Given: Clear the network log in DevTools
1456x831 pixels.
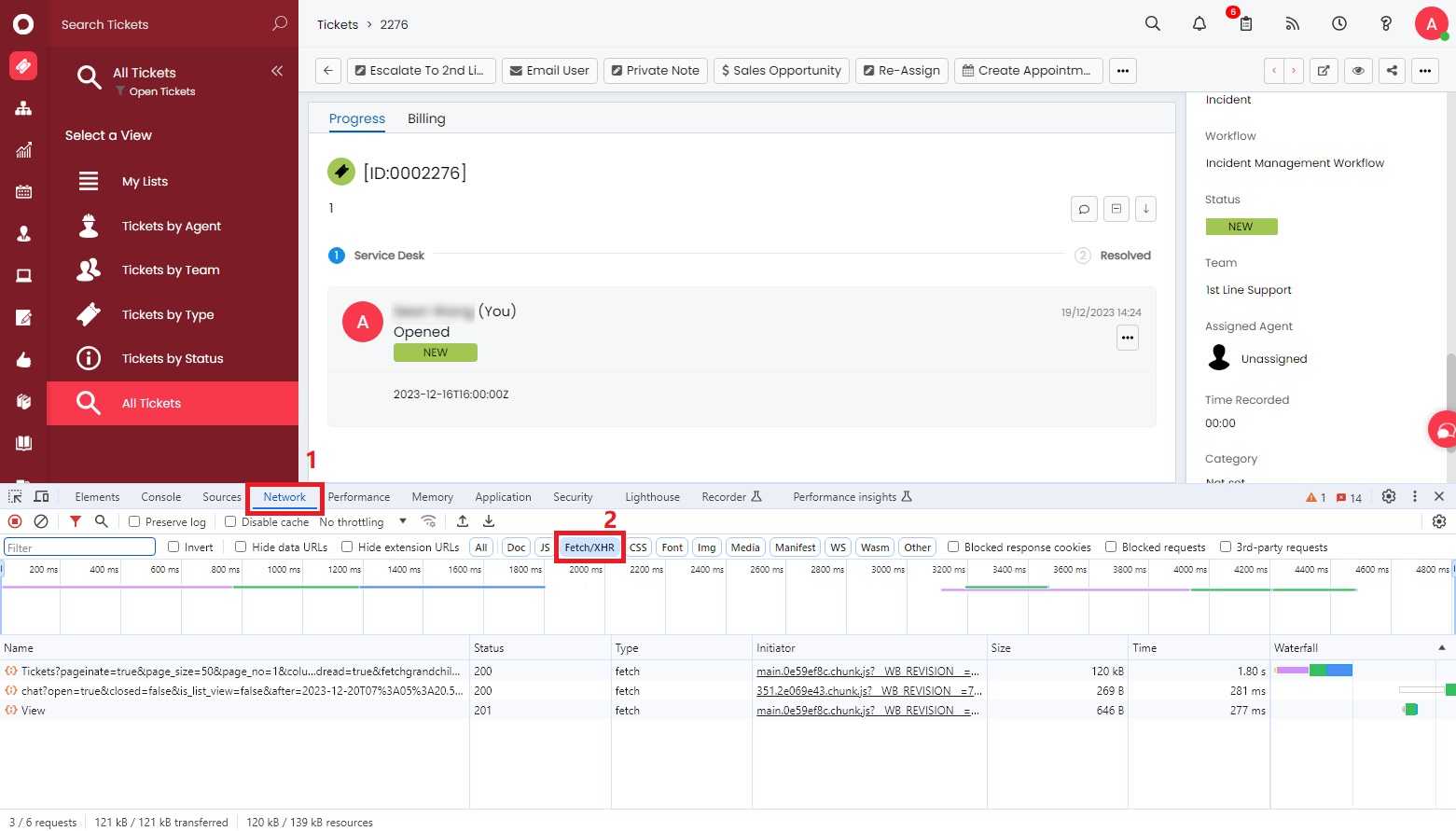Looking at the screenshot, I should coord(41,521).
